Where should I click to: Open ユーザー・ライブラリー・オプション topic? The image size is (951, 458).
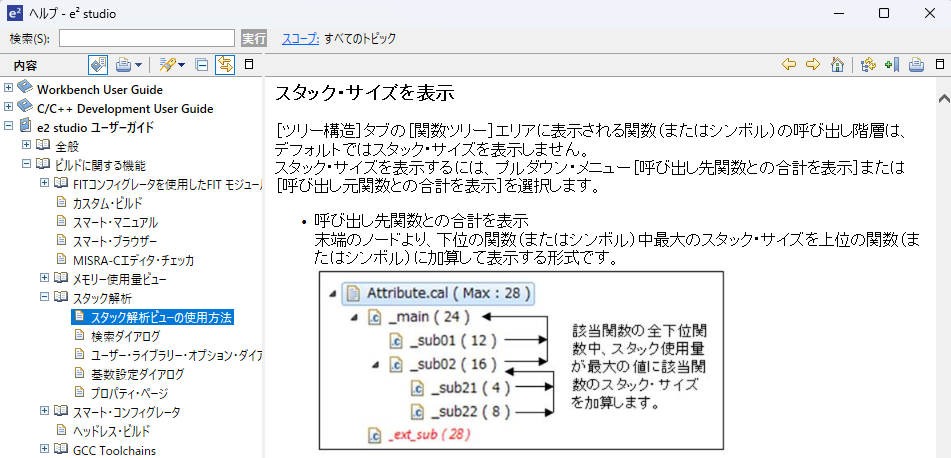(176, 355)
